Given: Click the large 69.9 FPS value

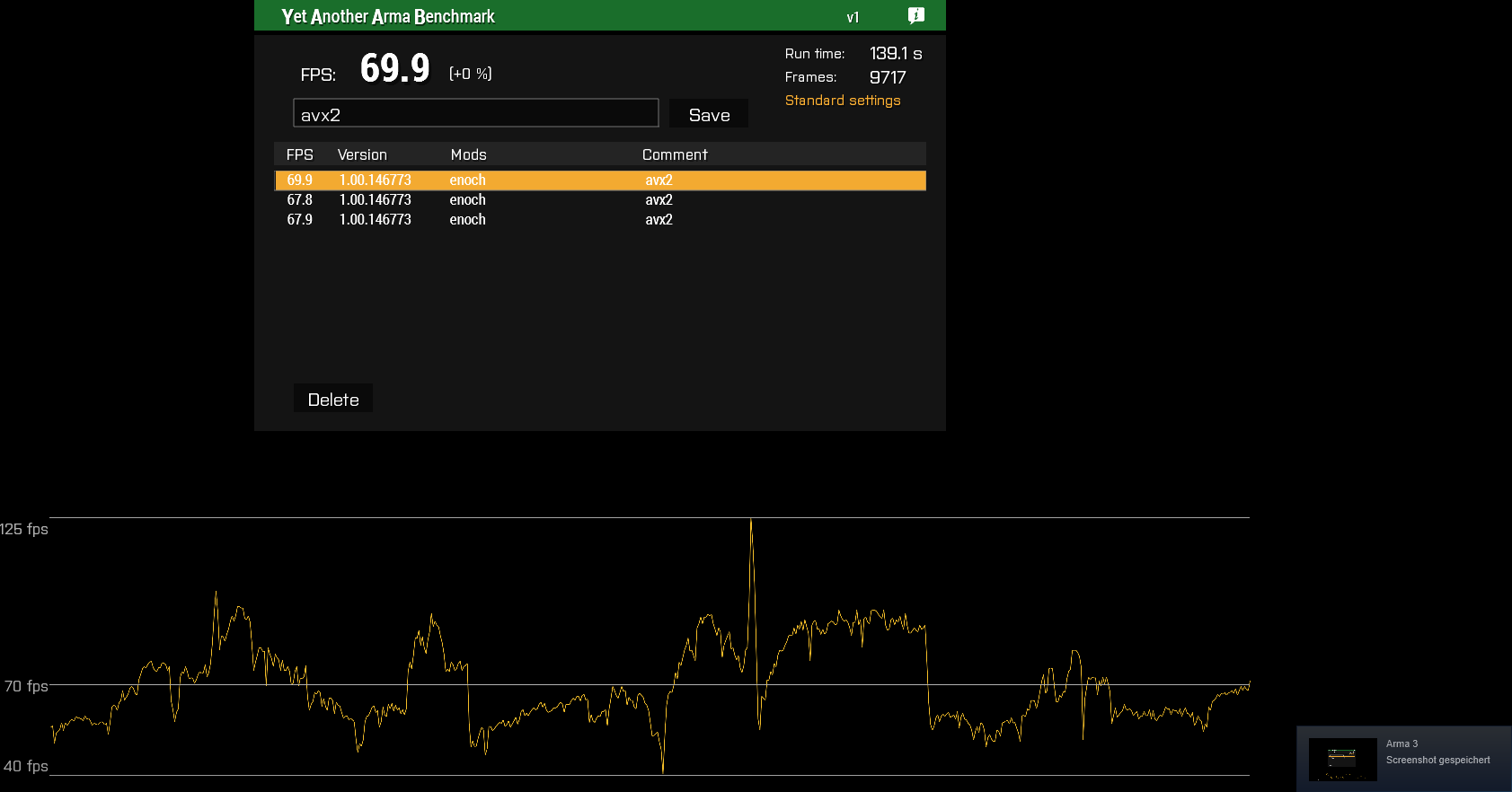Looking at the screenshot, I should coord(395,68).
